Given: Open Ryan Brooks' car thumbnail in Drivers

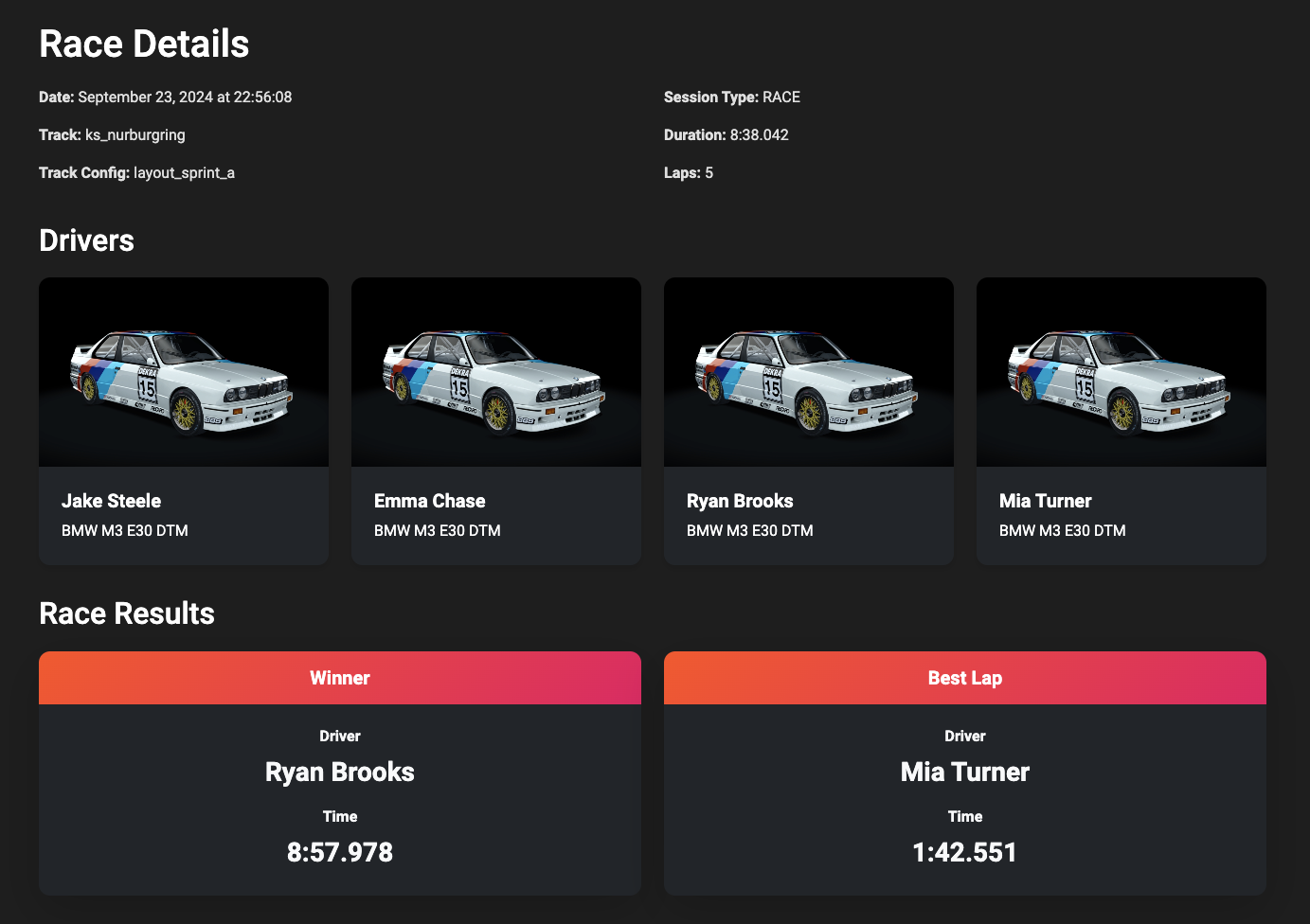Looking at the screenshot, I should (809, 372).
